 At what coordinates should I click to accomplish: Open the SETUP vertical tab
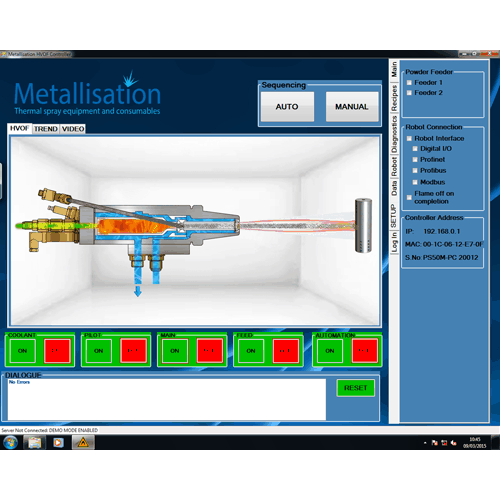(394, 216)
